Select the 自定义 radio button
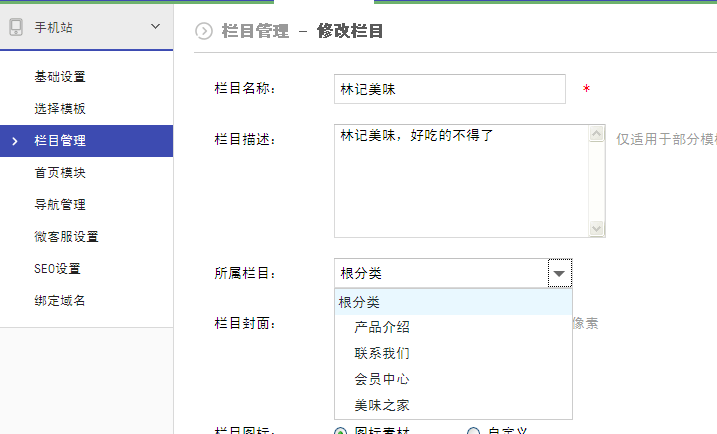 click(x=474, y=431)
